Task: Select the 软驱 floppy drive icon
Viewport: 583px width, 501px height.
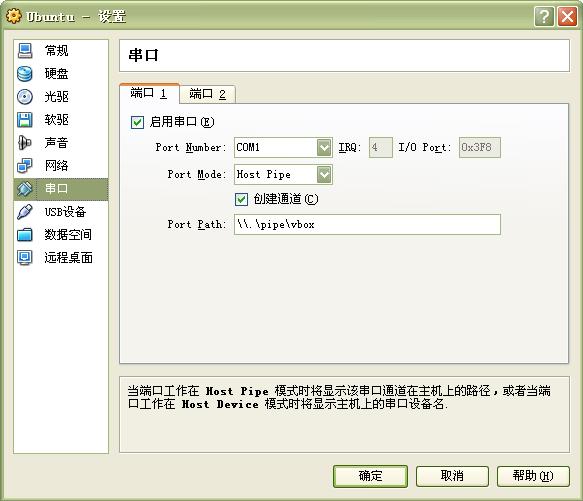Action: click(x=25, y=120)
